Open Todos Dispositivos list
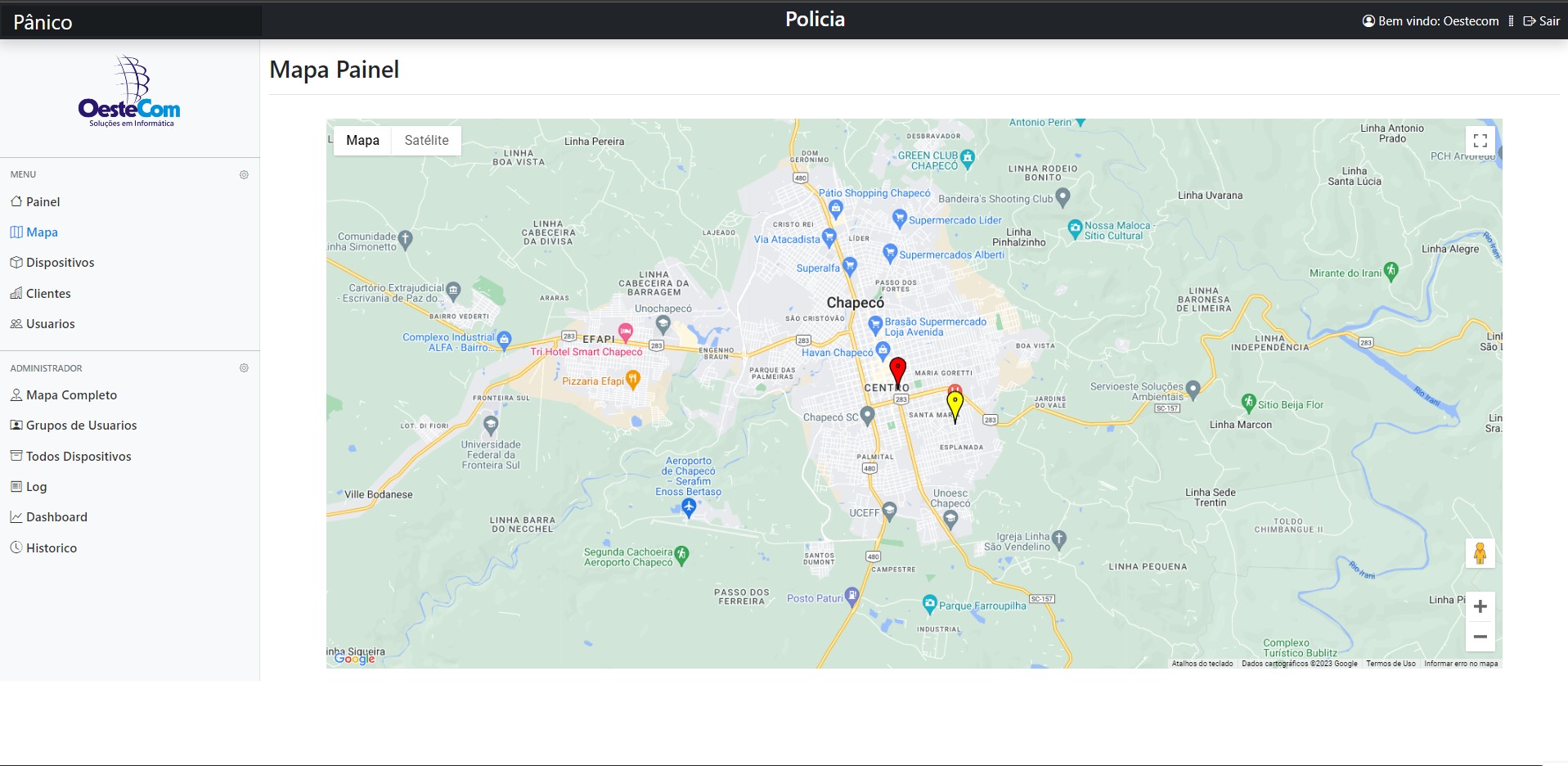1568x766 pixels. [x=70, y=457]
